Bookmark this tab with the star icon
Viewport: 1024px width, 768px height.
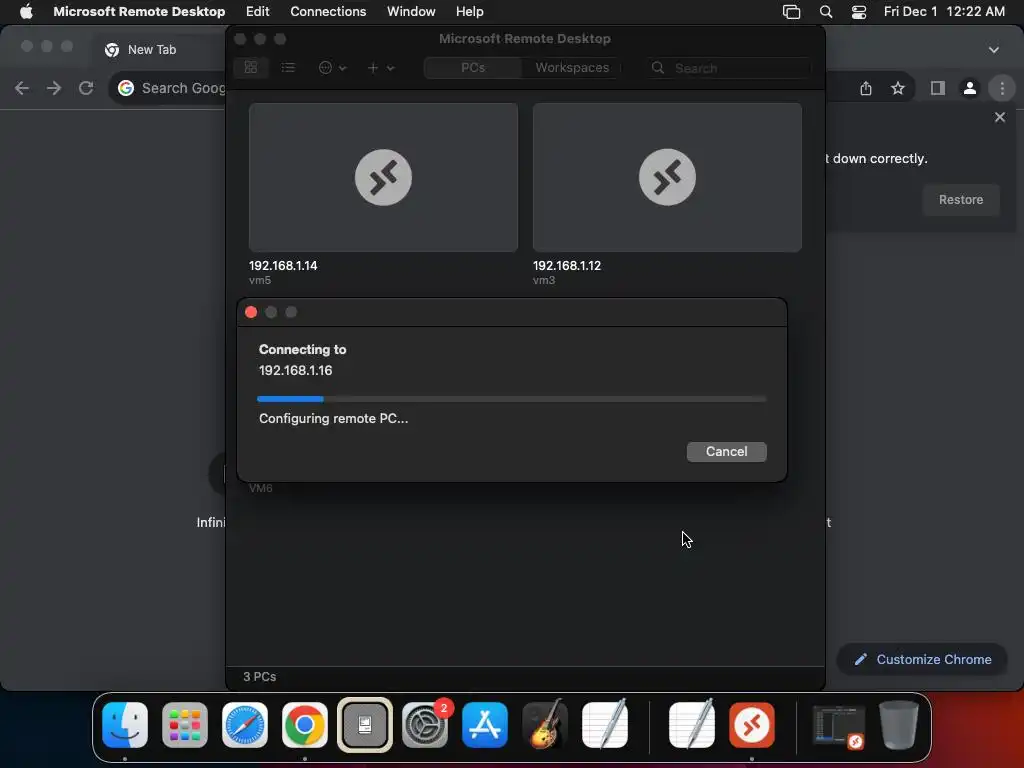(x=898, y=88)
